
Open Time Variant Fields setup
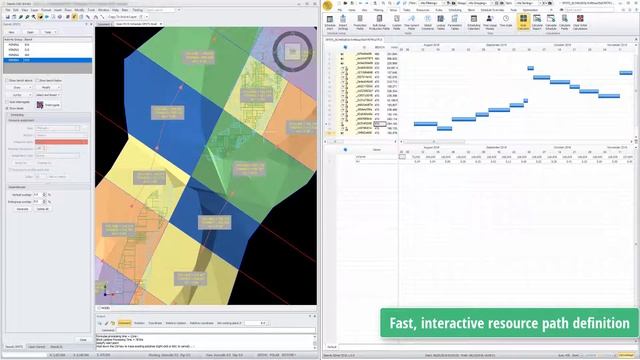point(411,22)
